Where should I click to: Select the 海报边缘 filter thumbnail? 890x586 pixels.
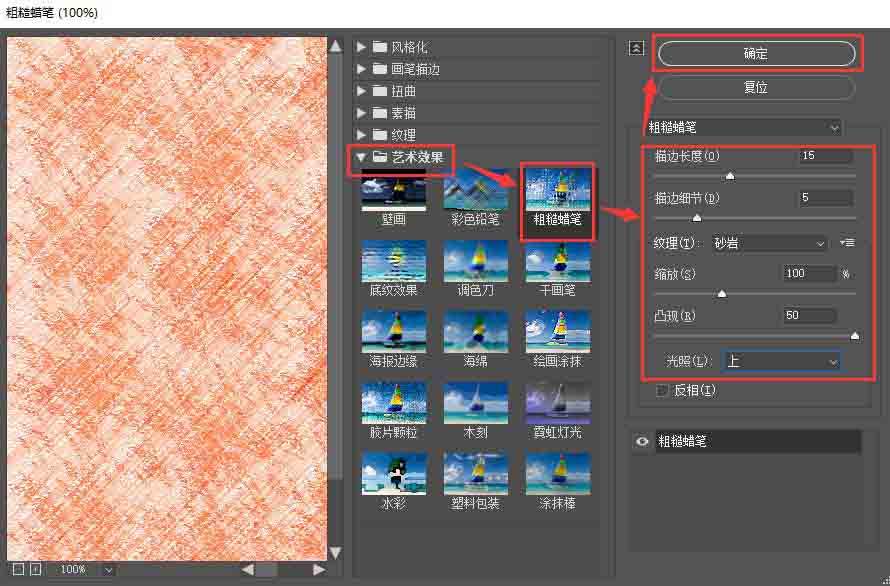click(393, 332)
